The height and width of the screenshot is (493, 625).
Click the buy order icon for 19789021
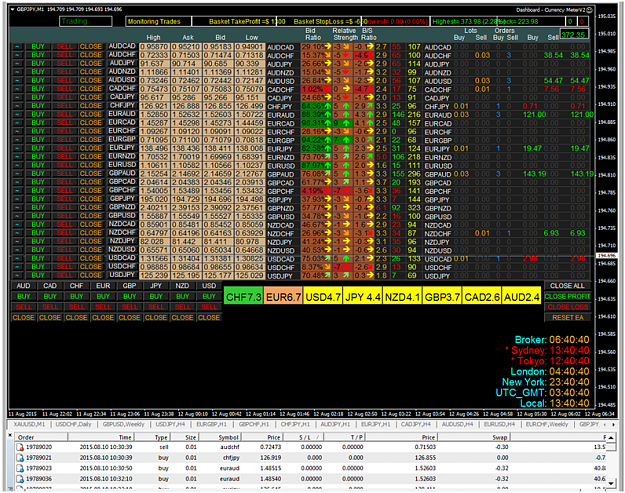(x=20, y=458)
